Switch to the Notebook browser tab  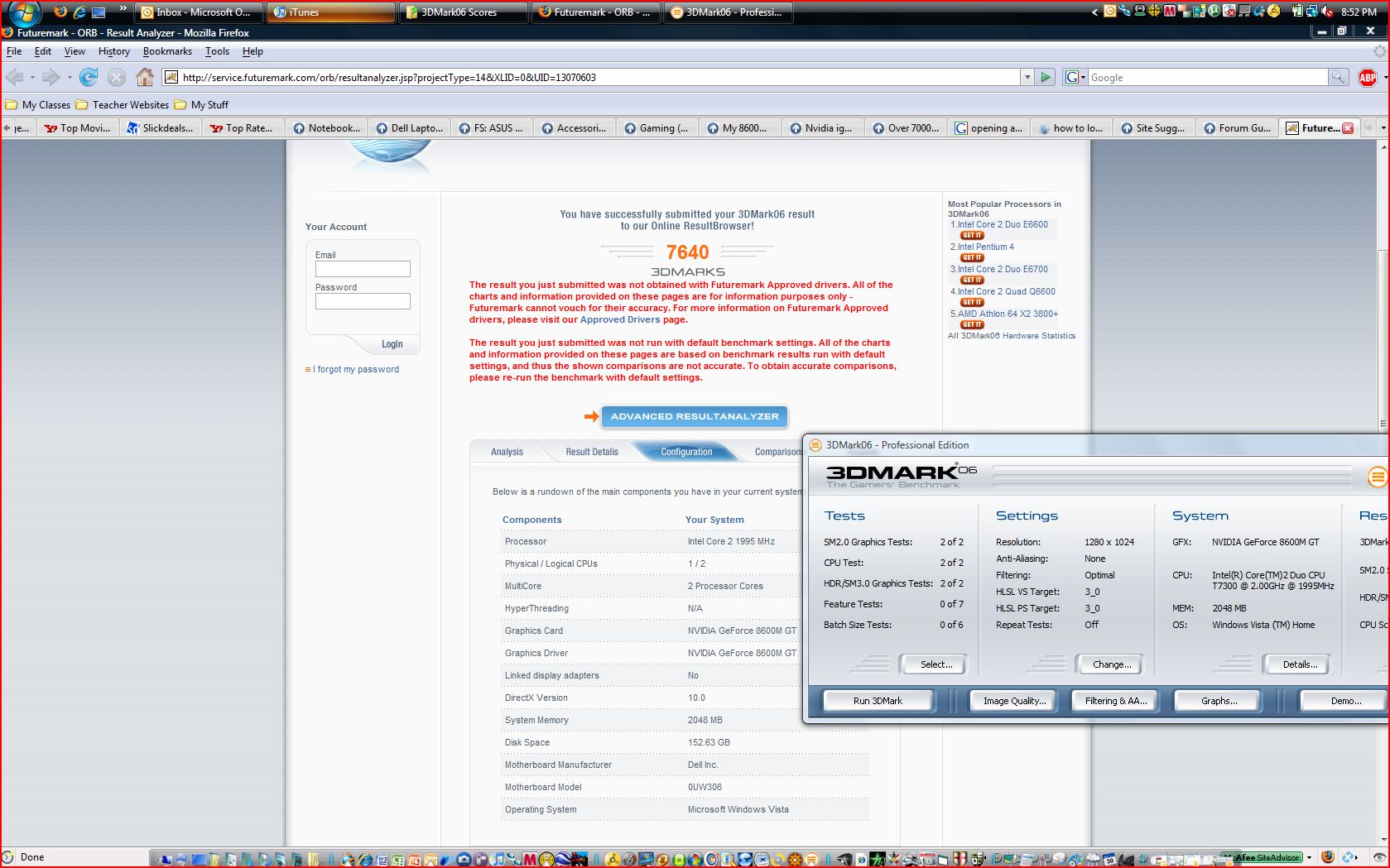pyautogui.click(x=326, y=127)
